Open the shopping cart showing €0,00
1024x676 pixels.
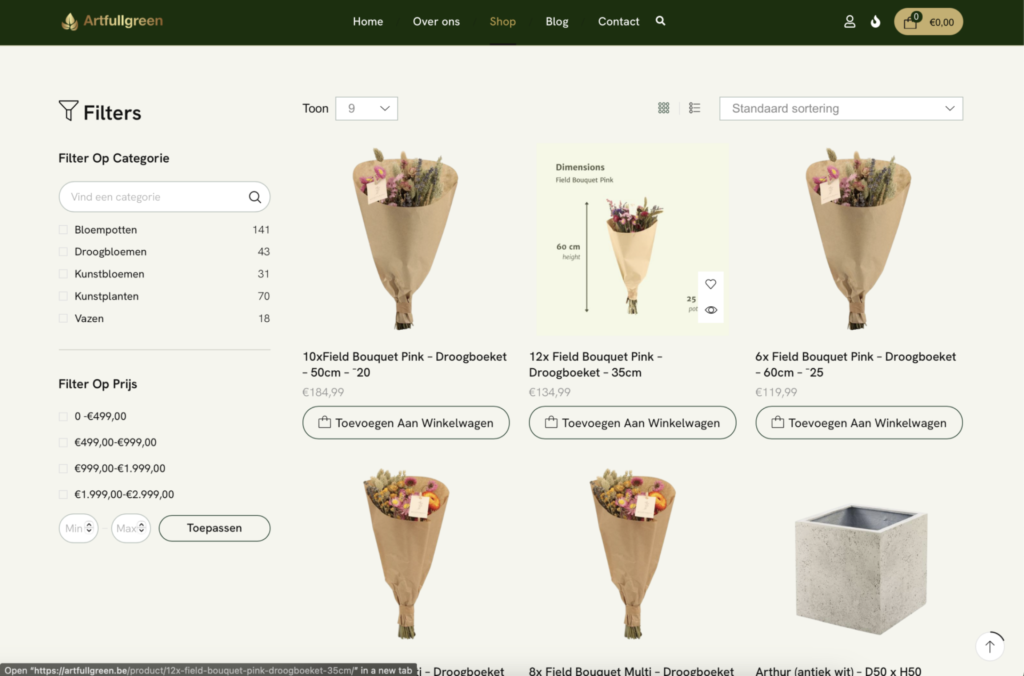click(928, 22)
